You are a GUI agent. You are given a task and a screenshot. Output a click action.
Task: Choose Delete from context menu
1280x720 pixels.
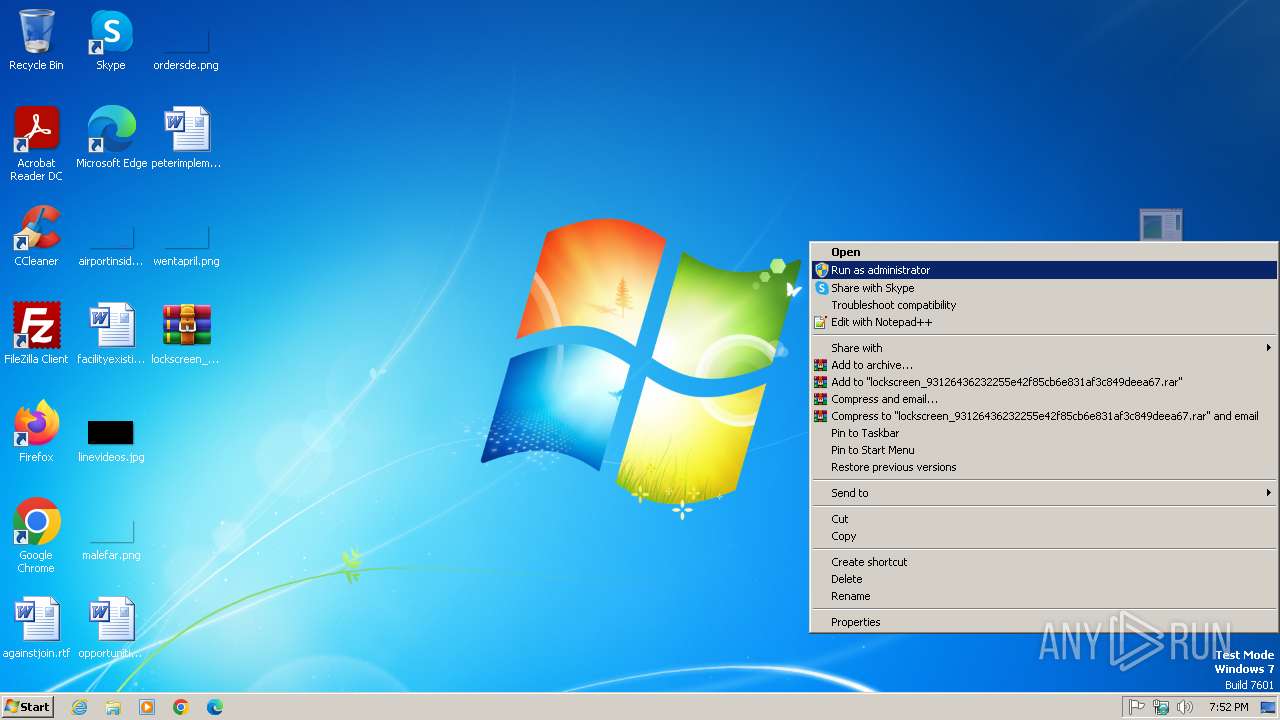click(1043, 579)
